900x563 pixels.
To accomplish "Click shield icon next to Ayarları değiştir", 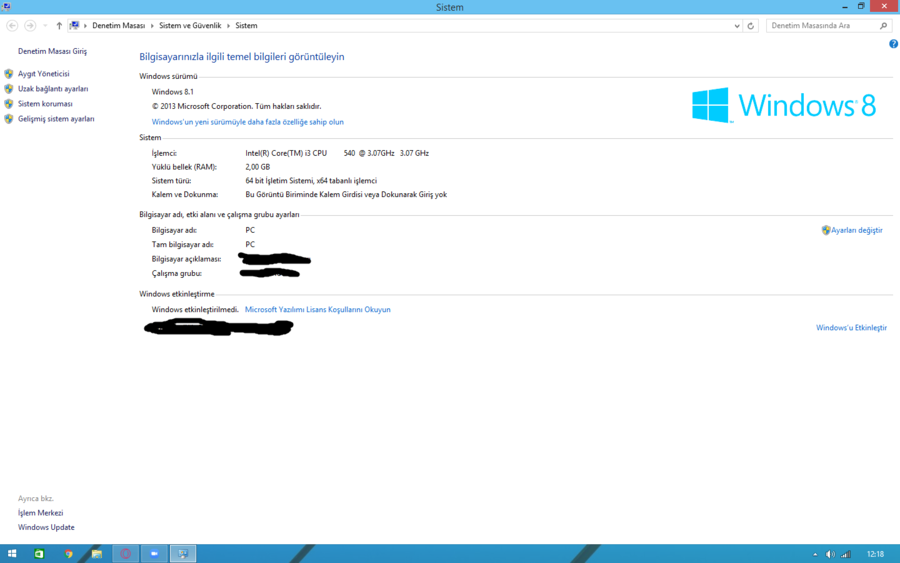I will pyautogui.click(x=826, y=230).
